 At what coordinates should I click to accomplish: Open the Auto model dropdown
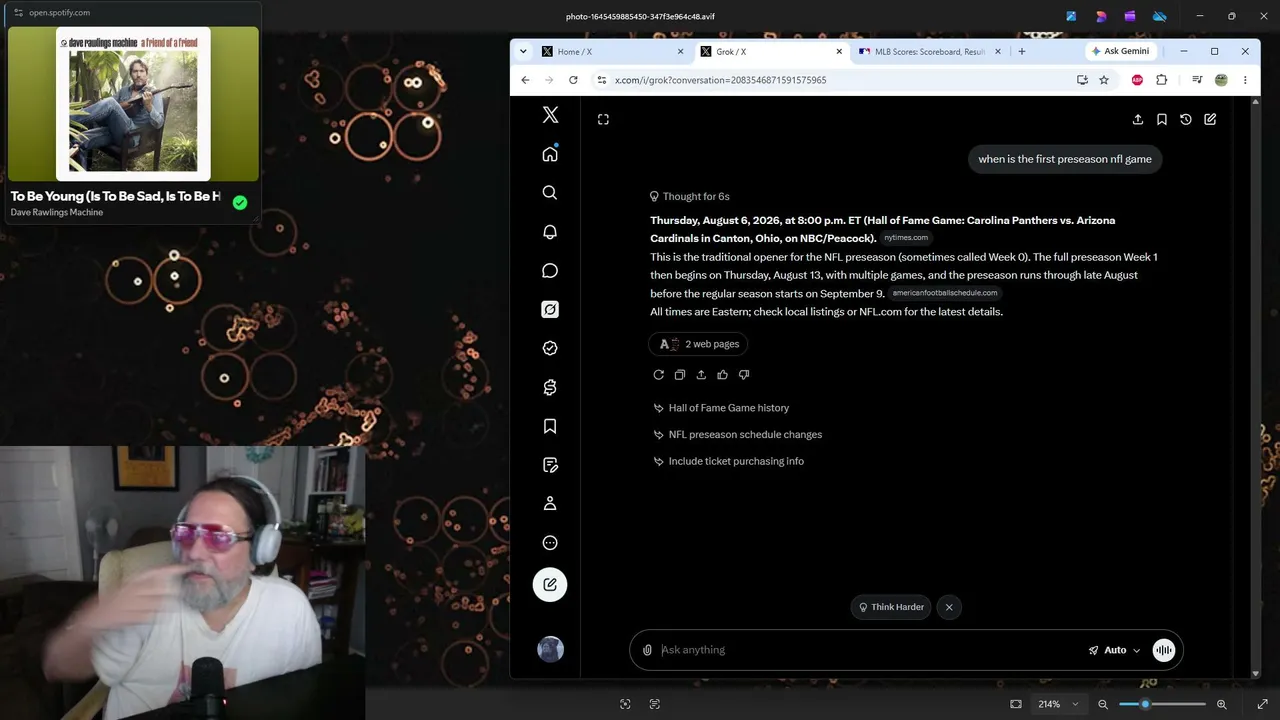pyautogui.click(x=1114, y=650)
